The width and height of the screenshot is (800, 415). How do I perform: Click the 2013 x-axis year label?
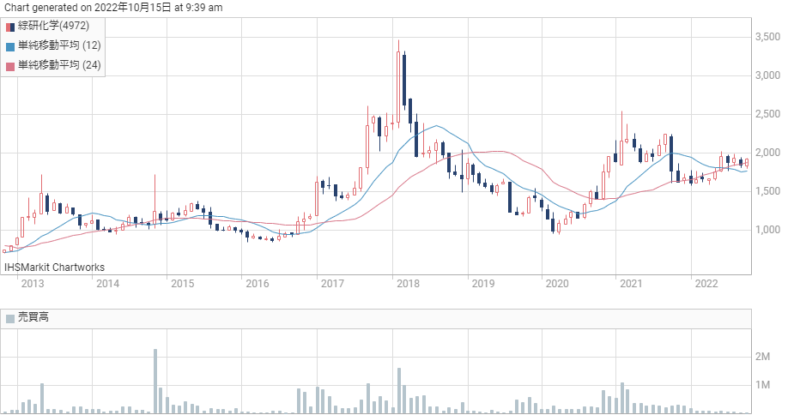[x=32, y=283]
